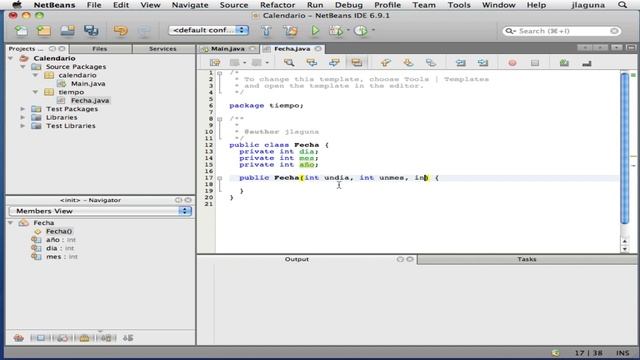Click the Open Project toolbar icon
Image resolution: width=640 pixels, height=360 pixels.
coord(67,31)
